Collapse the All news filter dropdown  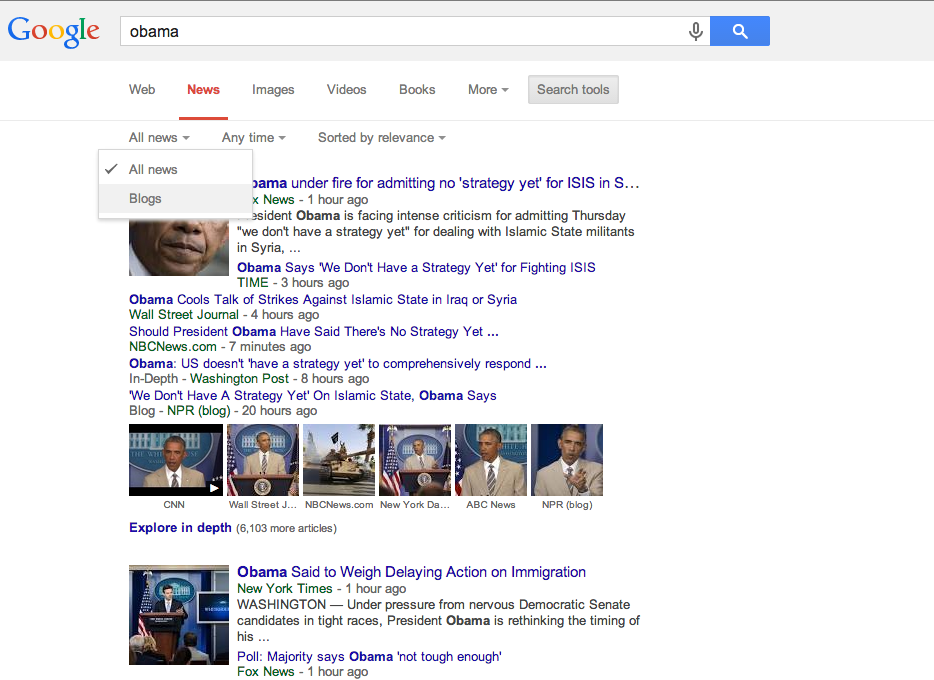point(159,138)
